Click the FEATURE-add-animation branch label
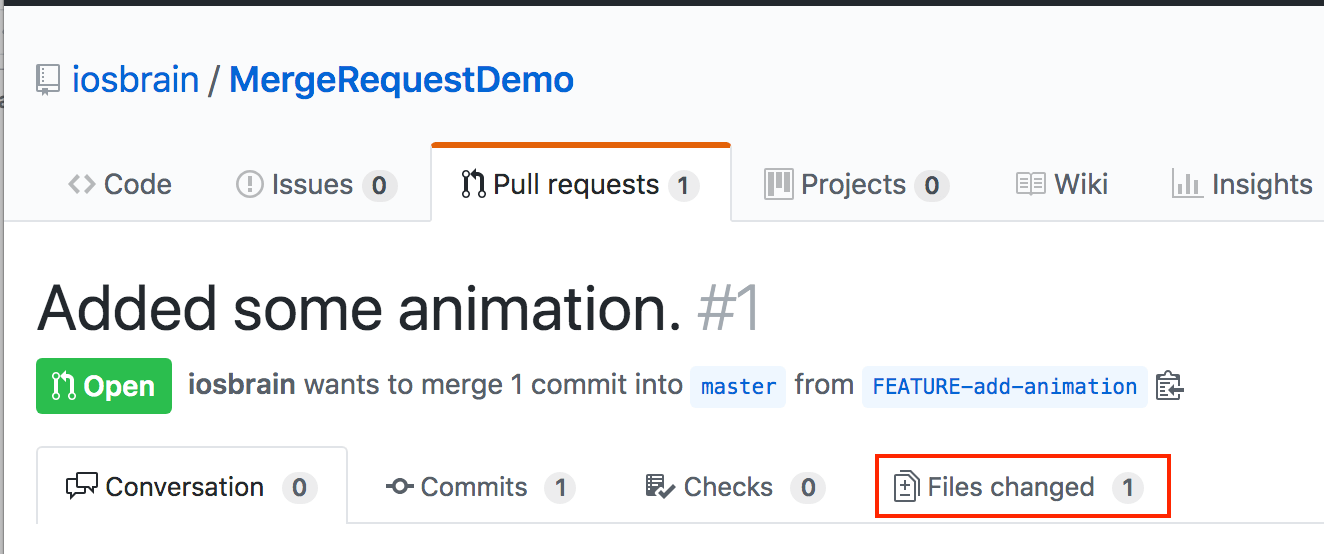This screenshot has height=554, width=1324. [1004, 387]
